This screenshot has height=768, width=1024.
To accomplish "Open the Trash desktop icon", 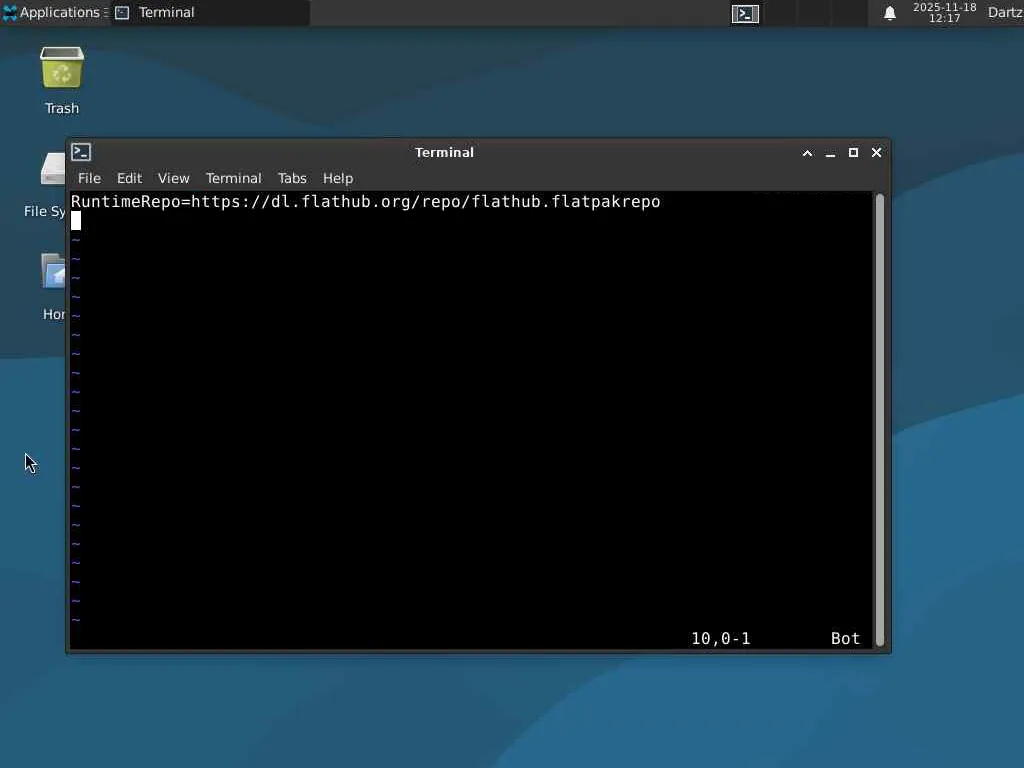I will [61, 80].
